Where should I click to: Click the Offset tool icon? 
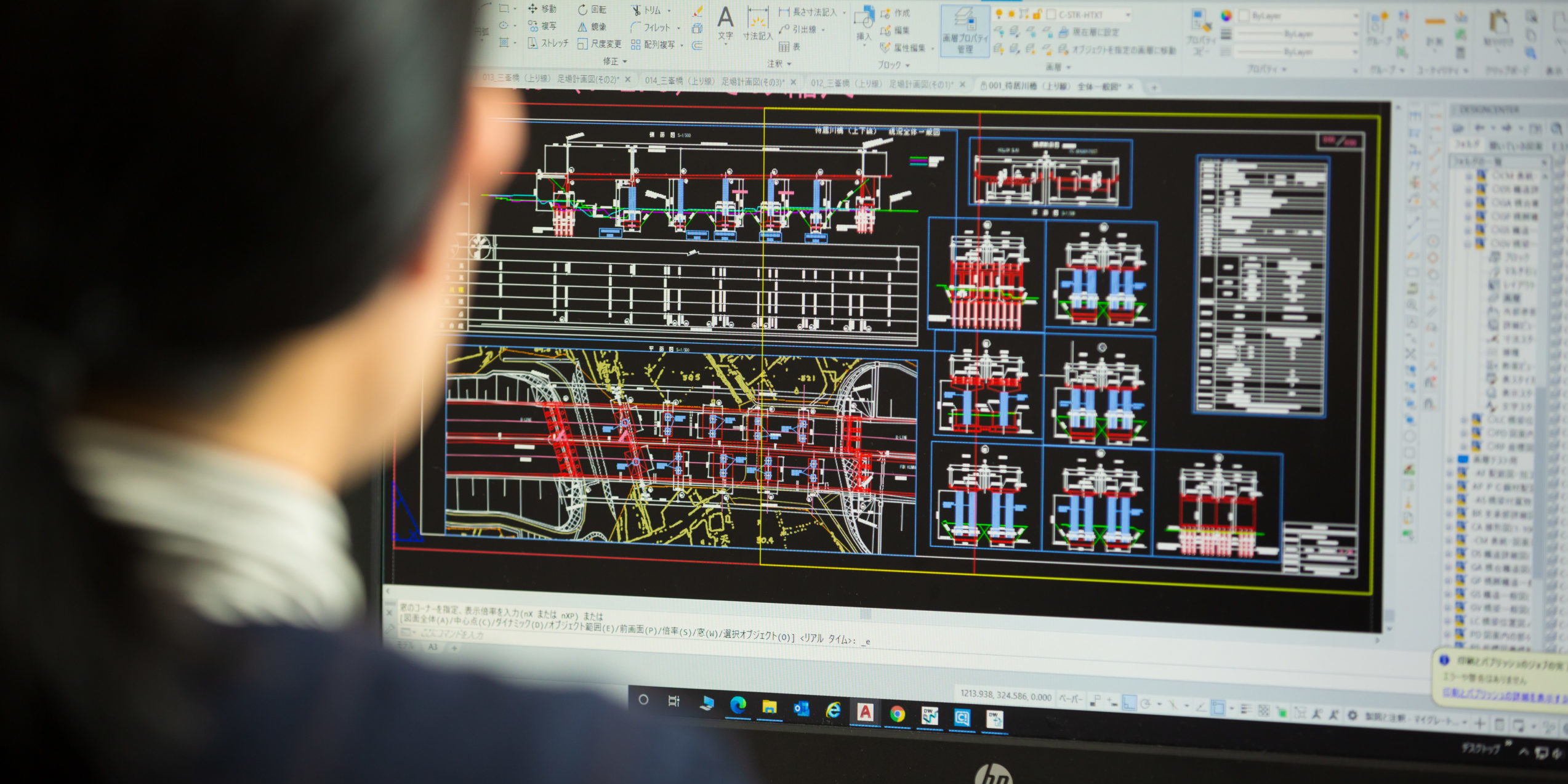click(698, 45)
